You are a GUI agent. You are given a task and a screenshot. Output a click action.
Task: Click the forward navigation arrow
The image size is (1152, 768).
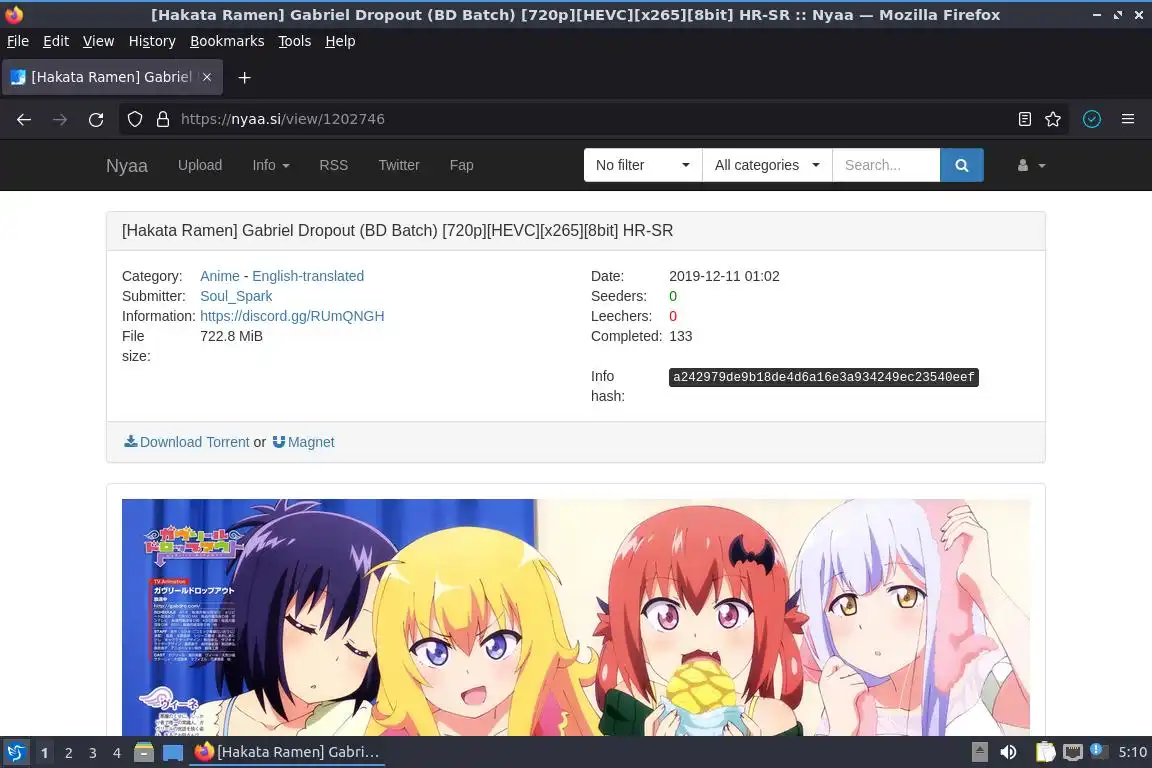coord(60,119)
